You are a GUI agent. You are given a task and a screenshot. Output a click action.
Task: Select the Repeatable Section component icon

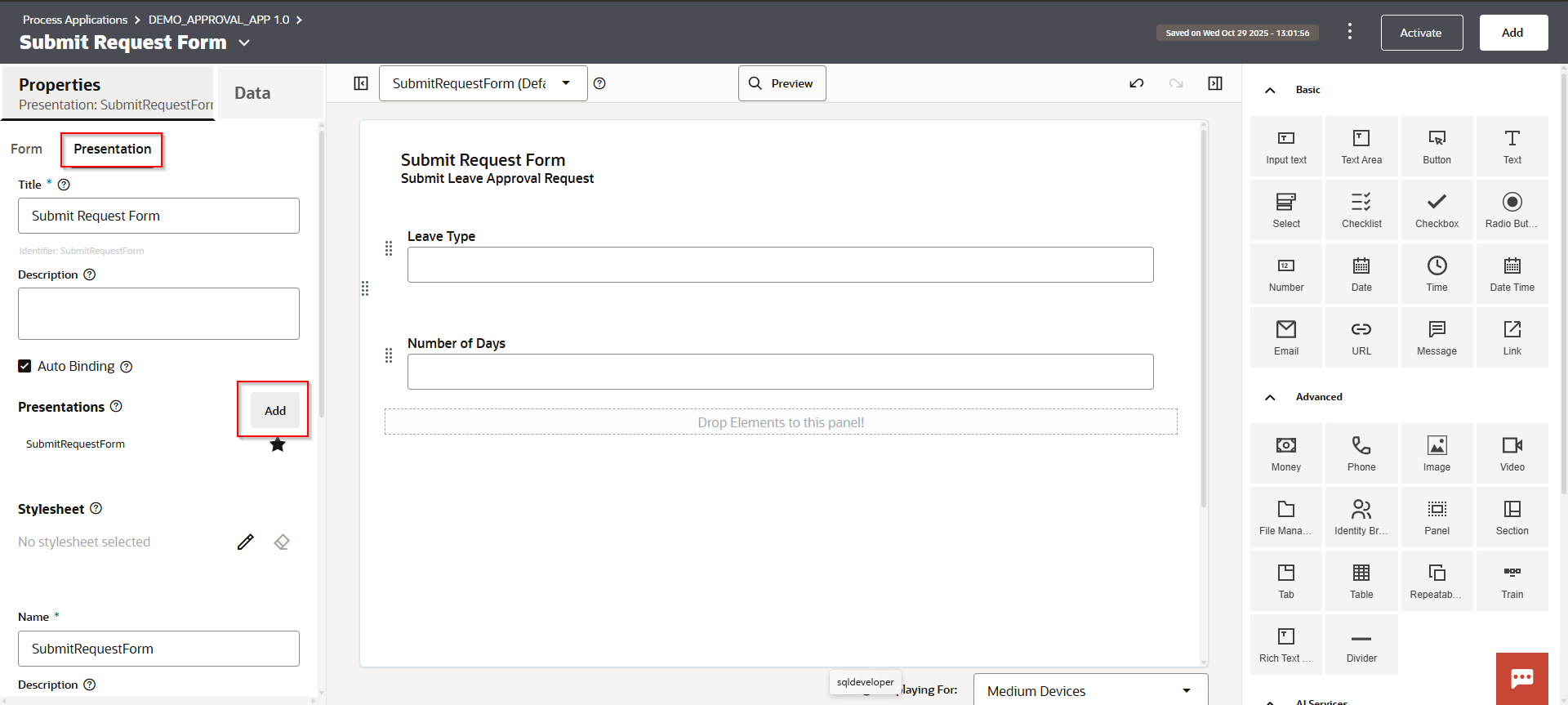tap(1436, 581)
